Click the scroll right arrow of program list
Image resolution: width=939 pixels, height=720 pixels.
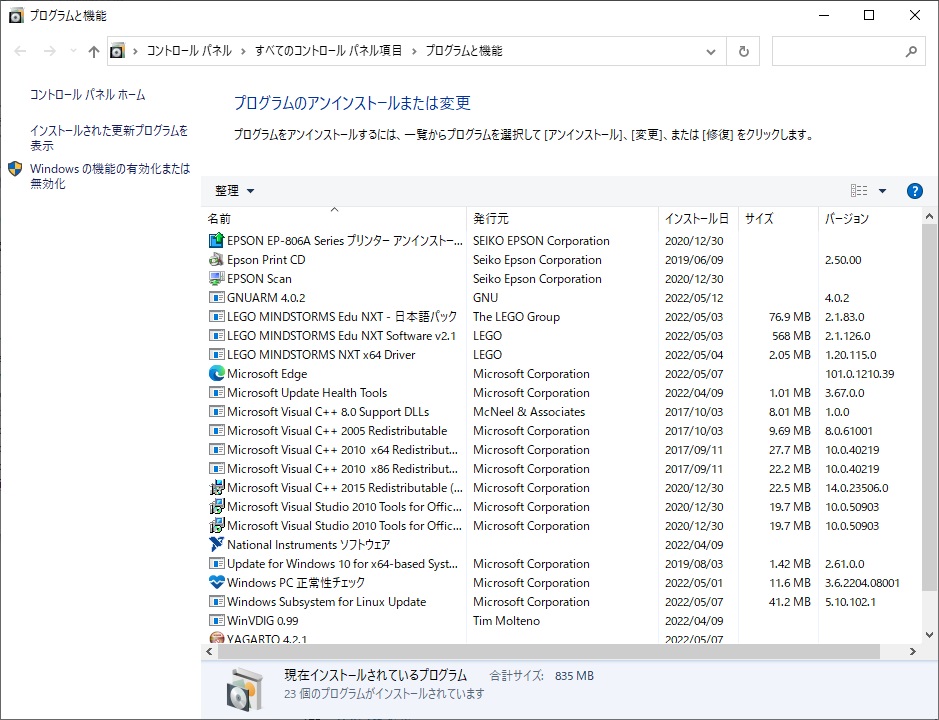(x=913, y=651)
